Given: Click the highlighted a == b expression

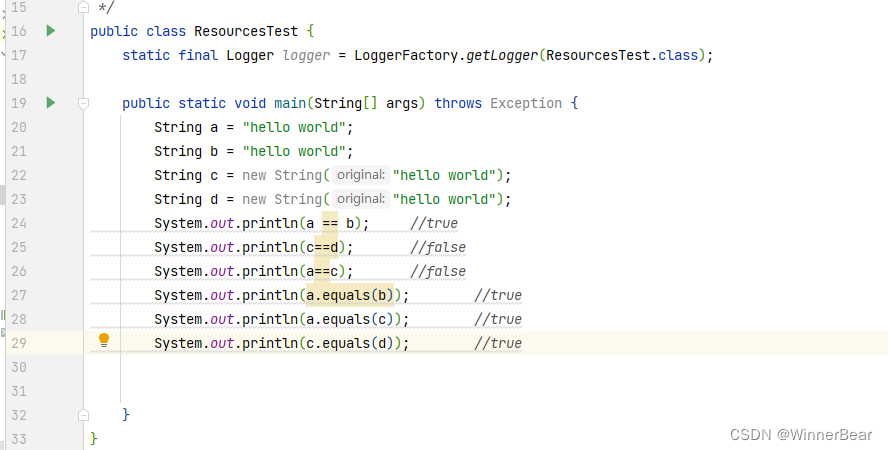Looking at the screenshot, I should [x=330, y=223].
